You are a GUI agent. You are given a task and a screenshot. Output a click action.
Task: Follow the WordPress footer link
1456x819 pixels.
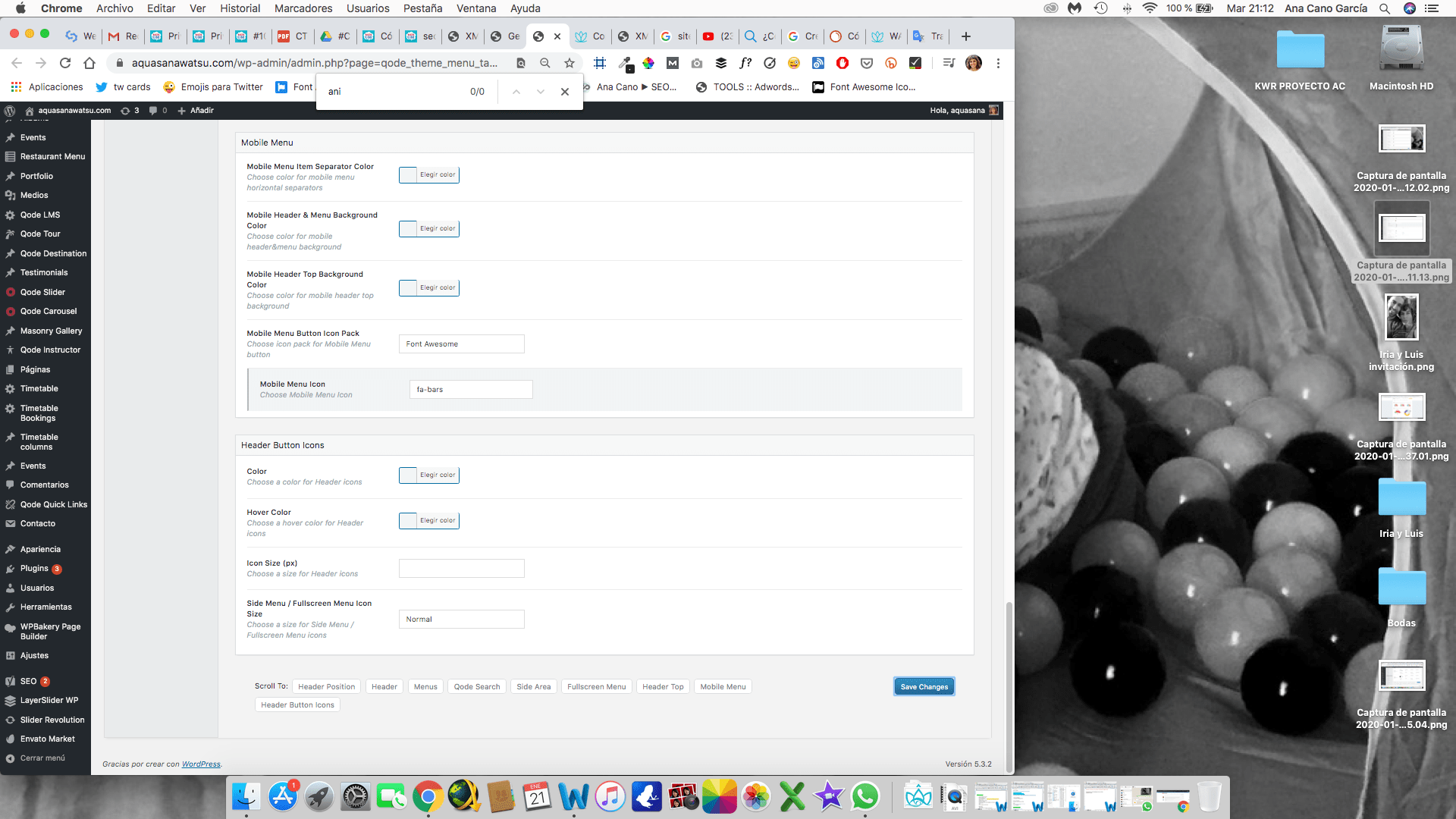(x=201, y=764)
